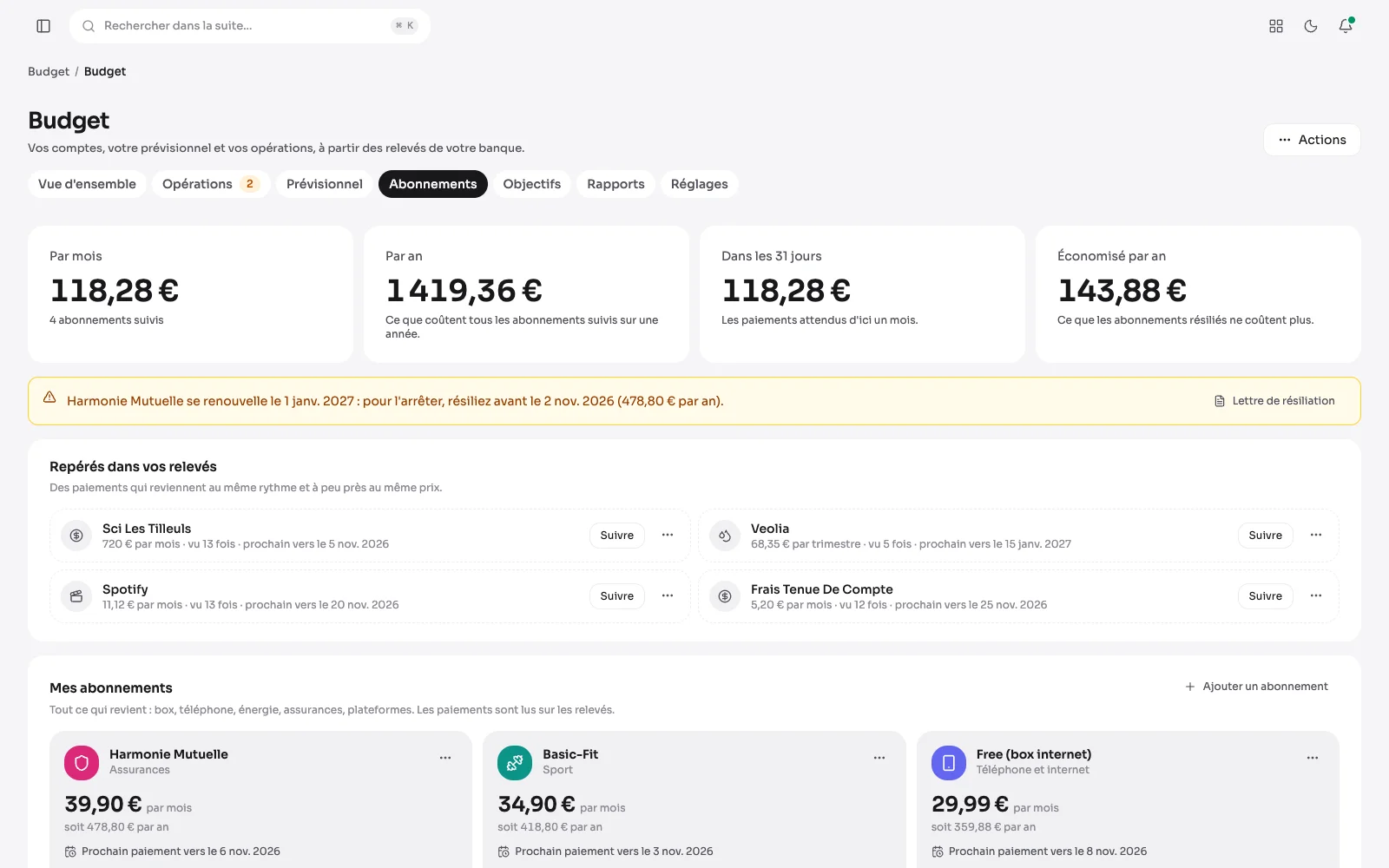Go to the Vue d'ensemble tab
Viewport: 1389px width, 868px height.
(x=87, y=184)
